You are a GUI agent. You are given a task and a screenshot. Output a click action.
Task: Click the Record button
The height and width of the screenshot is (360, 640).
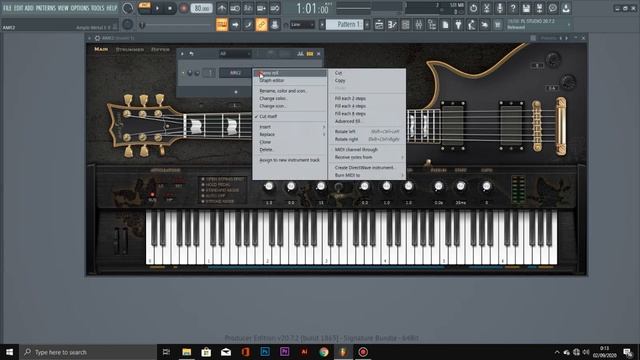[184, 9]
